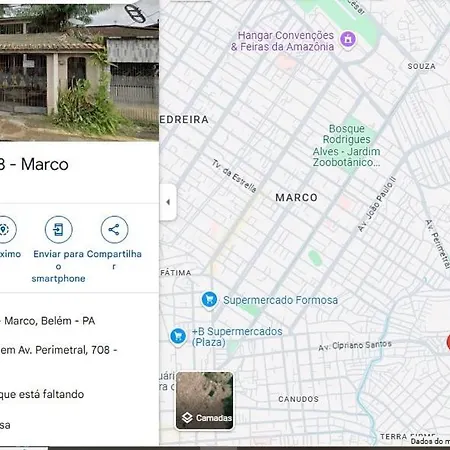Click the Supermercado Formosa text label

coord(280,300)
